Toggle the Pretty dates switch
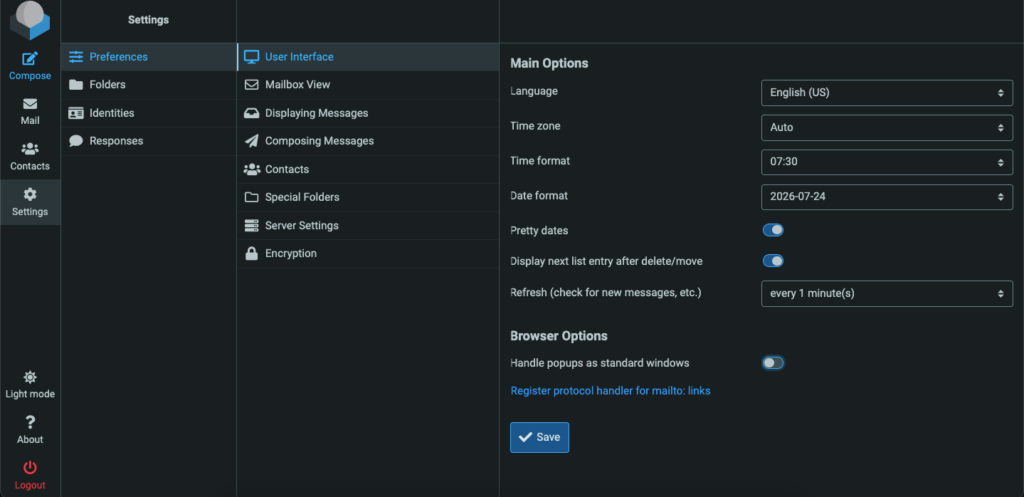 pyautogui.click(x=773, y=230)
